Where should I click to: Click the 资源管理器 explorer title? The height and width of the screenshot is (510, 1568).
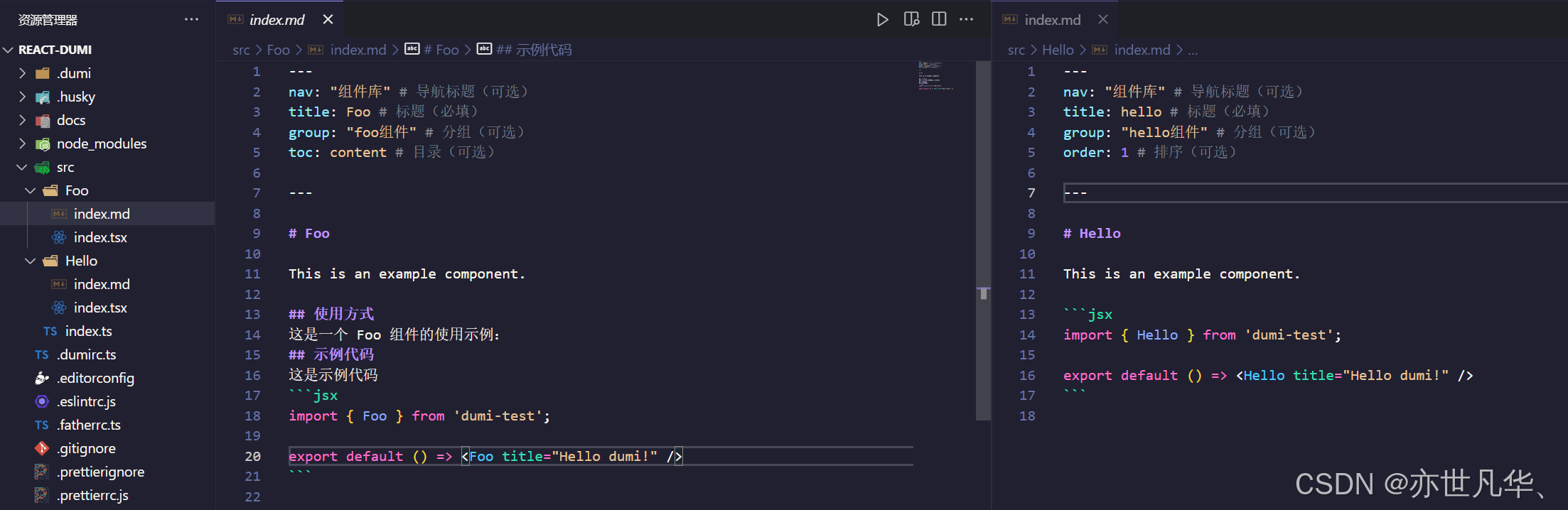click(x=48, y=20)
